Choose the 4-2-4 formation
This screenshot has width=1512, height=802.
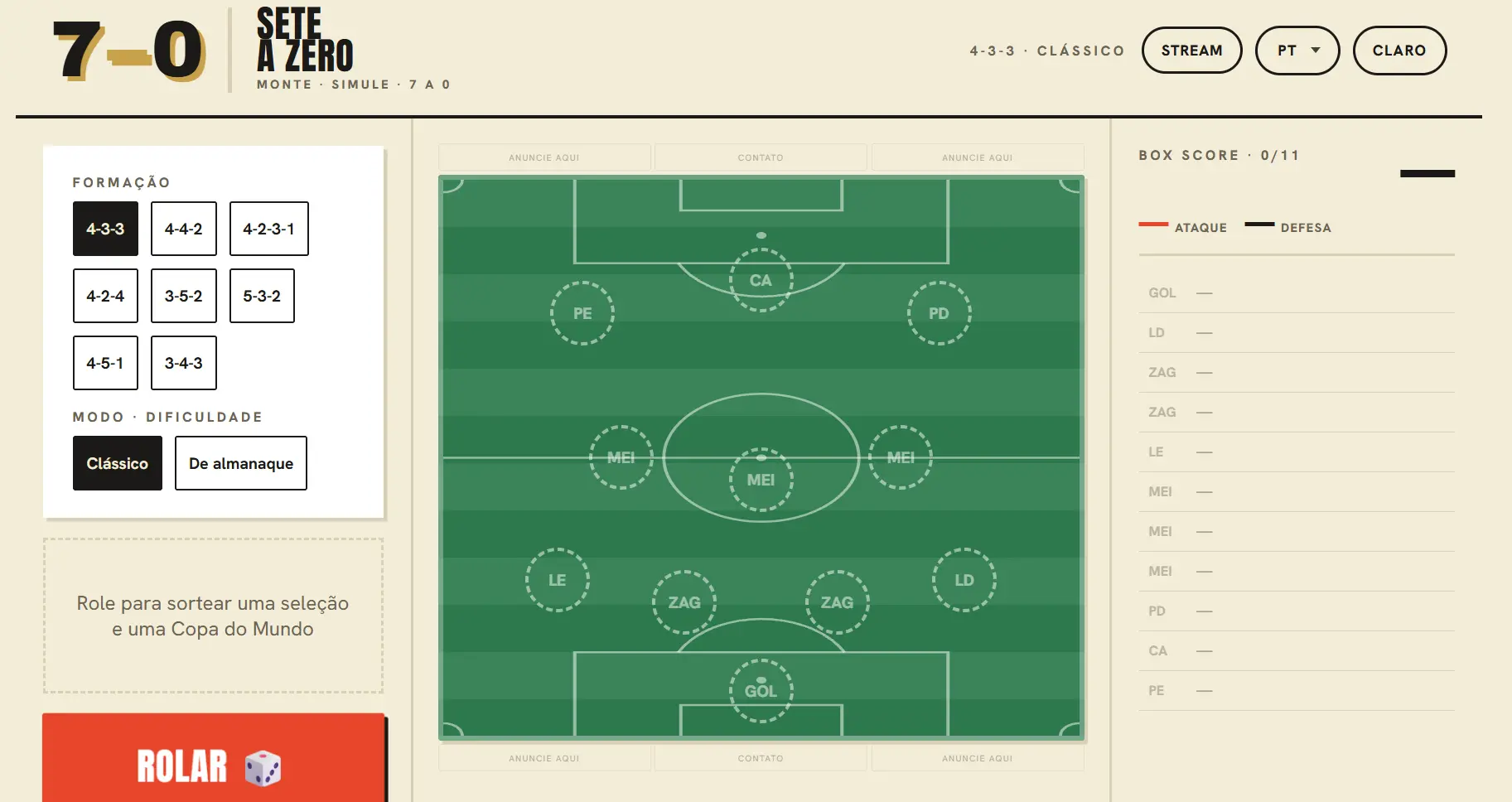click(105, 296)
